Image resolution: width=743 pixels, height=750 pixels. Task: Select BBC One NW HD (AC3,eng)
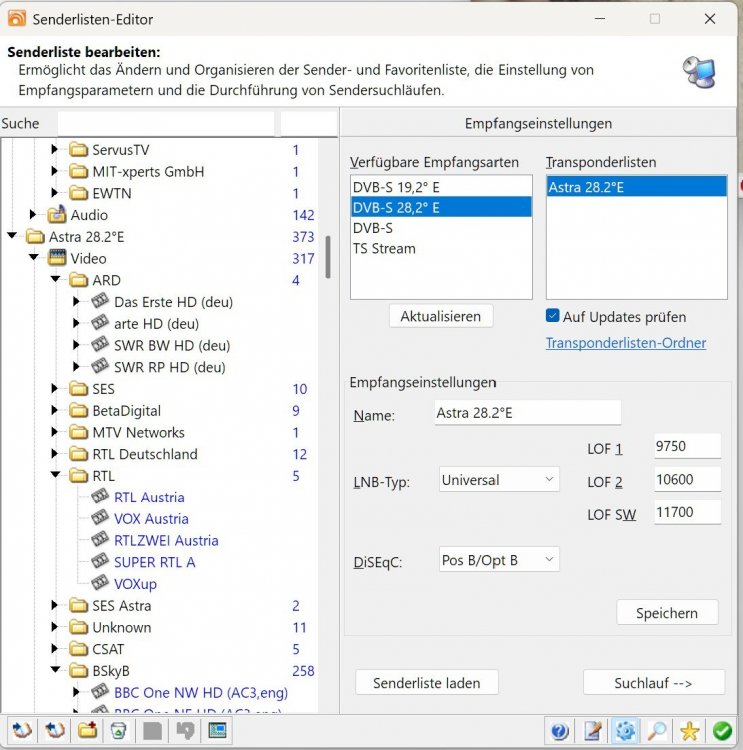(201, 692)
